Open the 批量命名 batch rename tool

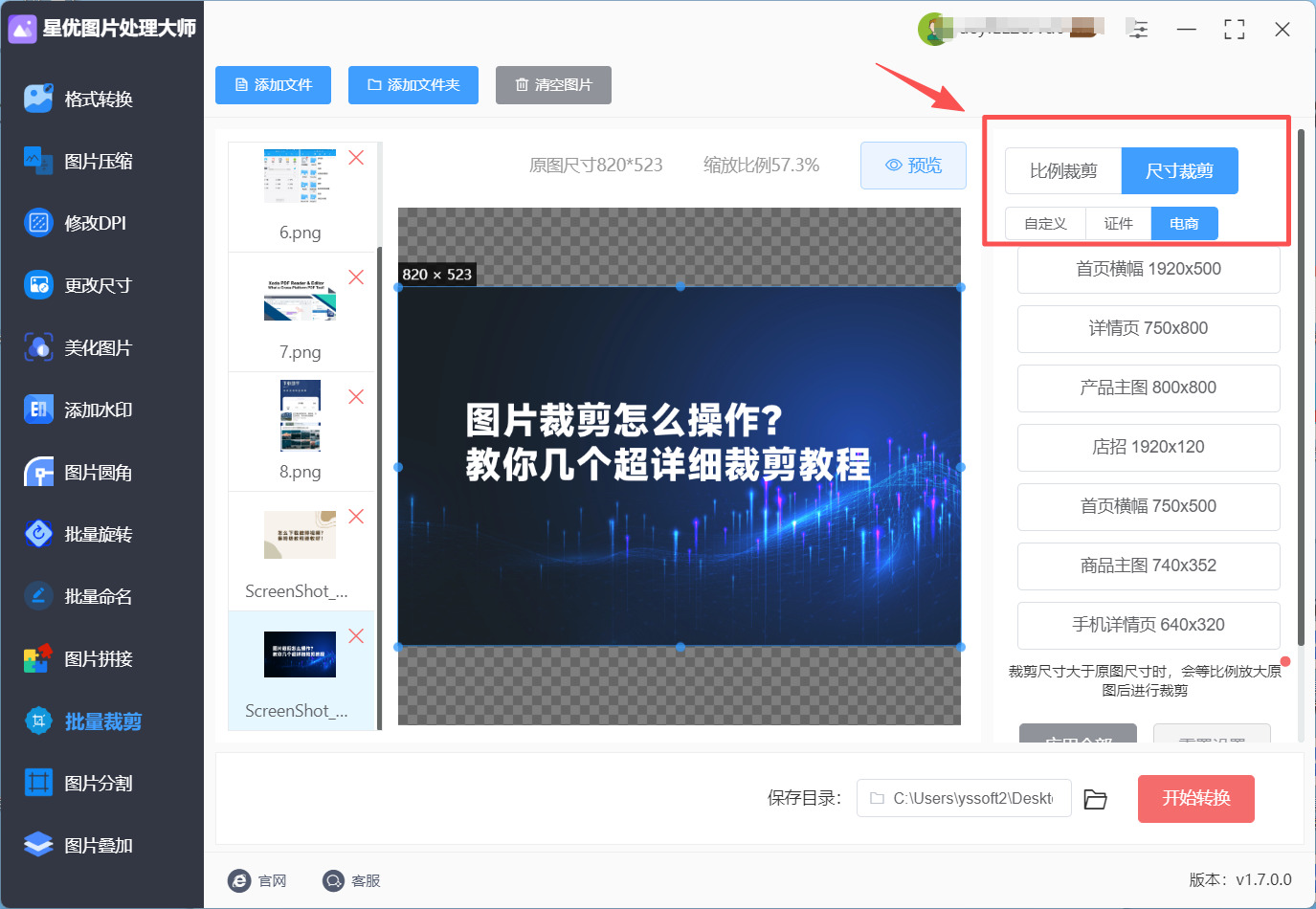[79, 596]
